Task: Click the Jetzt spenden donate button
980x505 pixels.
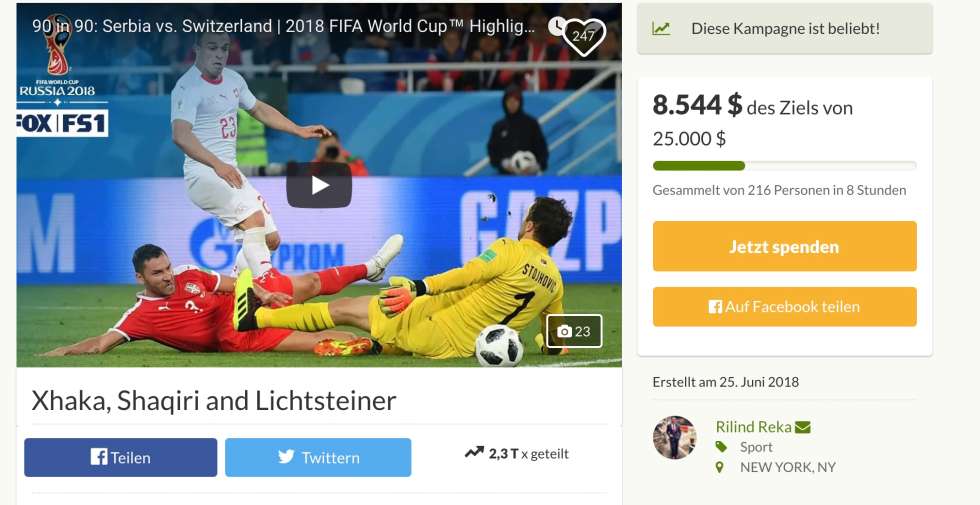Action: pyautogui.click(x=784, y=246)
